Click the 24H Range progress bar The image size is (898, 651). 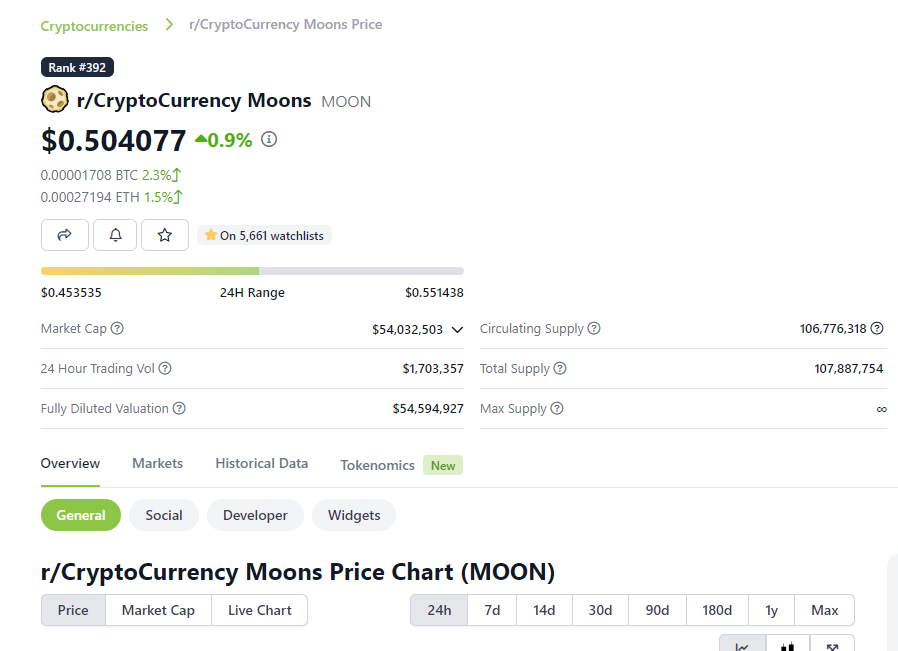(250, 270)
